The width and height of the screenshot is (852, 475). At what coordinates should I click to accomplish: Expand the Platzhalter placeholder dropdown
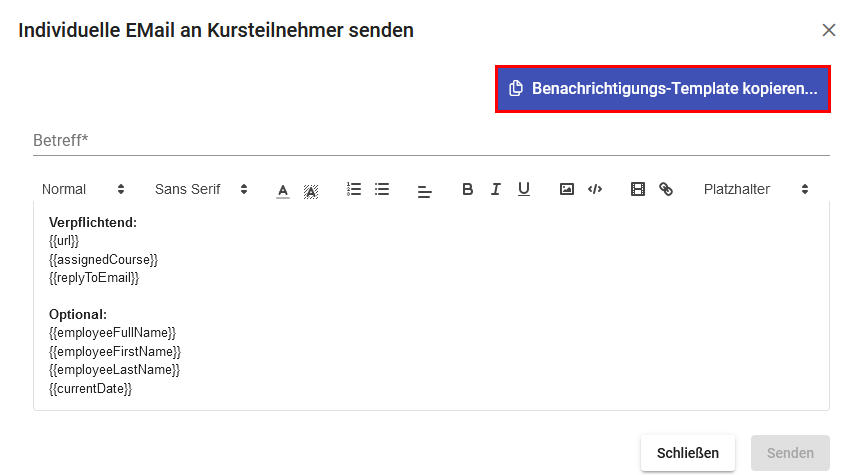(x=756, y=189)
